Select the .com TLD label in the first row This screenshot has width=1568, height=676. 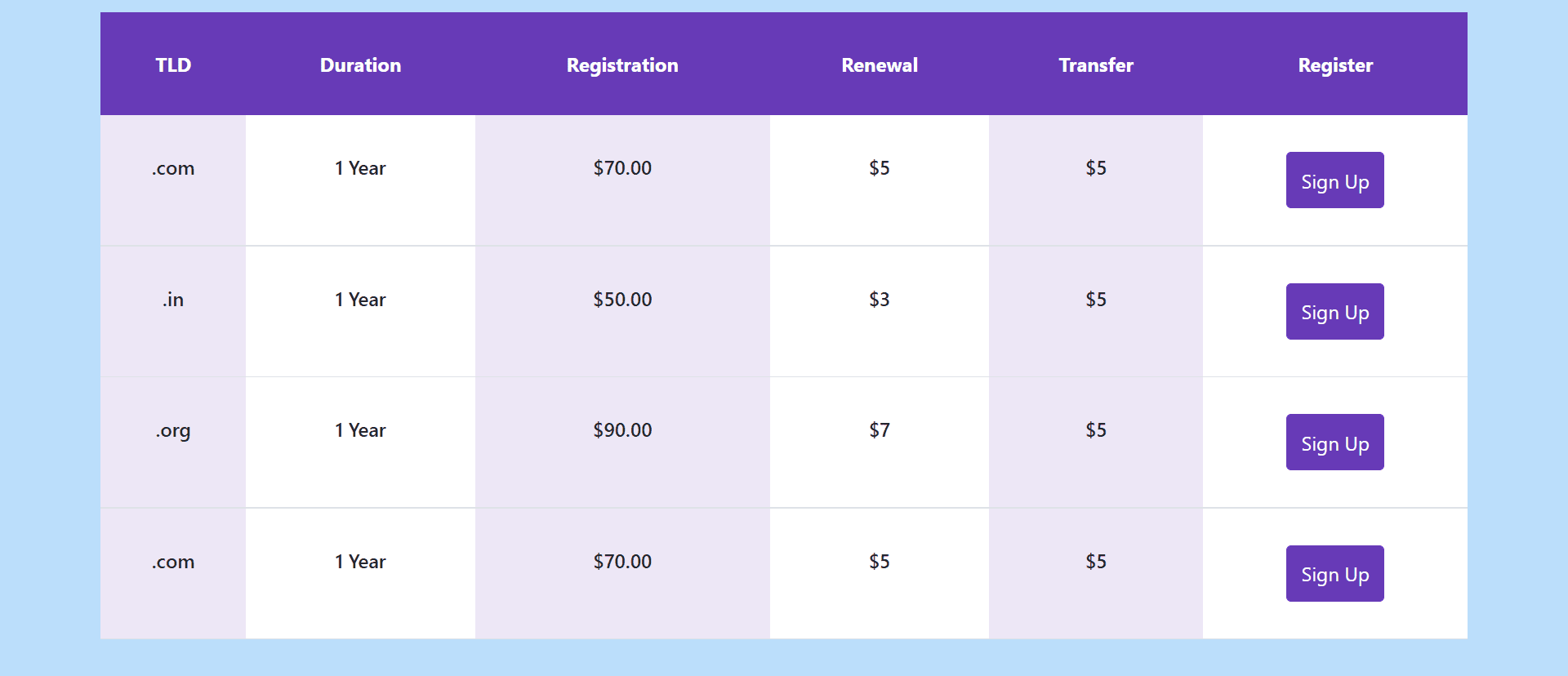[x=172, y=168]
